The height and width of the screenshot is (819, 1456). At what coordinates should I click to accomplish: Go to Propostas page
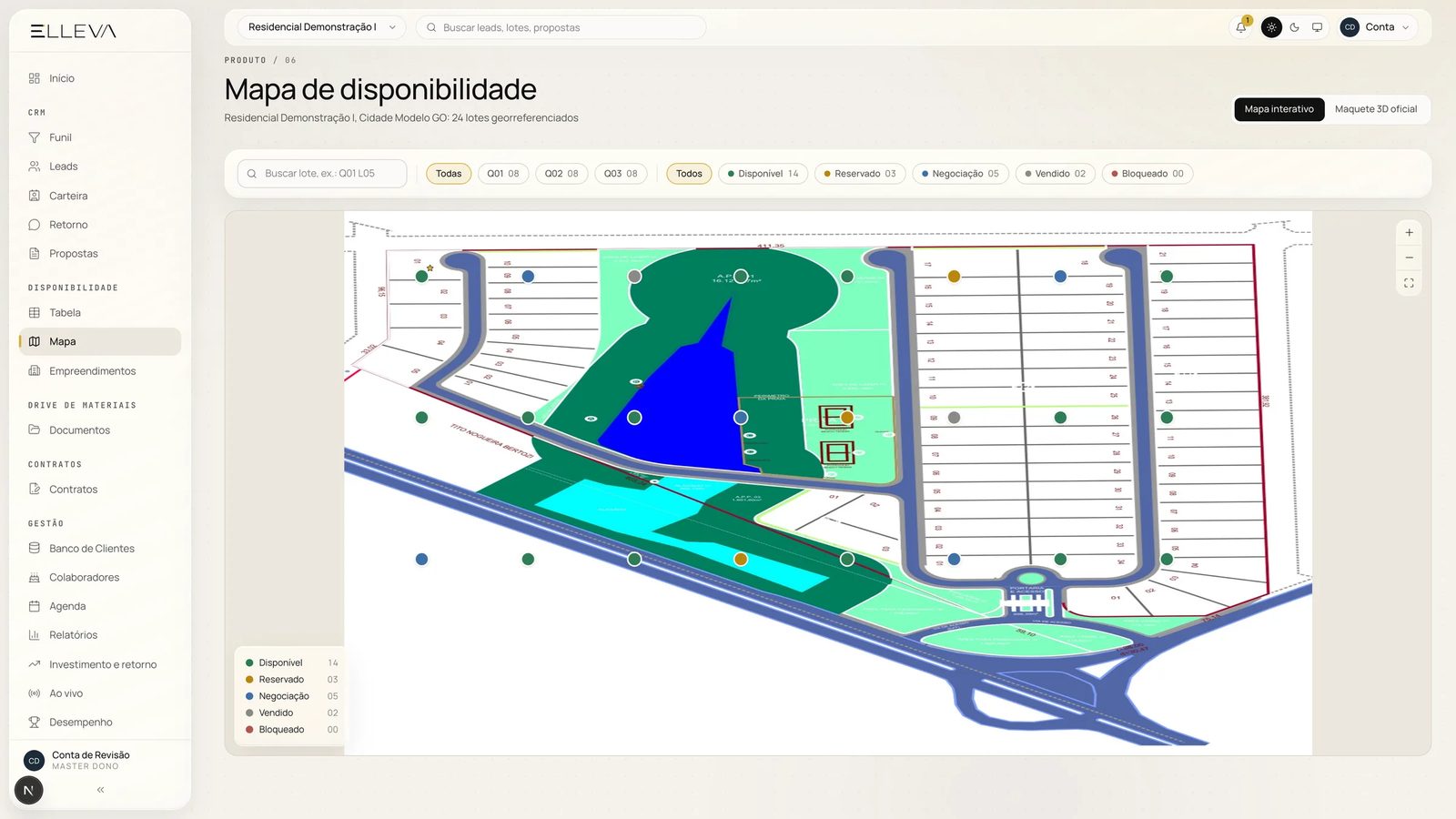click(x=100, y=254)
